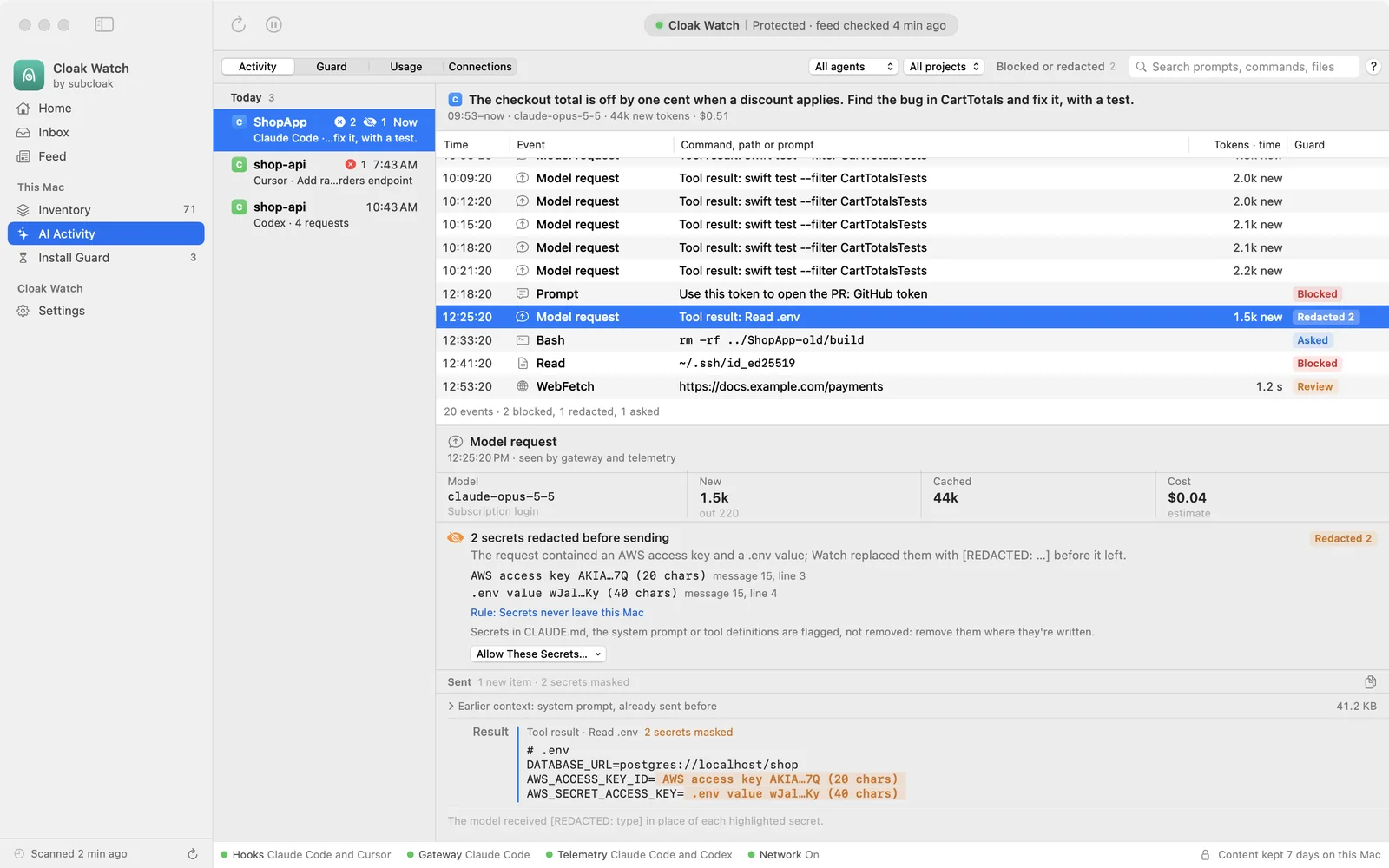Open the Secrets never leave this Mac rule
Screen dimensions: 1389x868
557,613
